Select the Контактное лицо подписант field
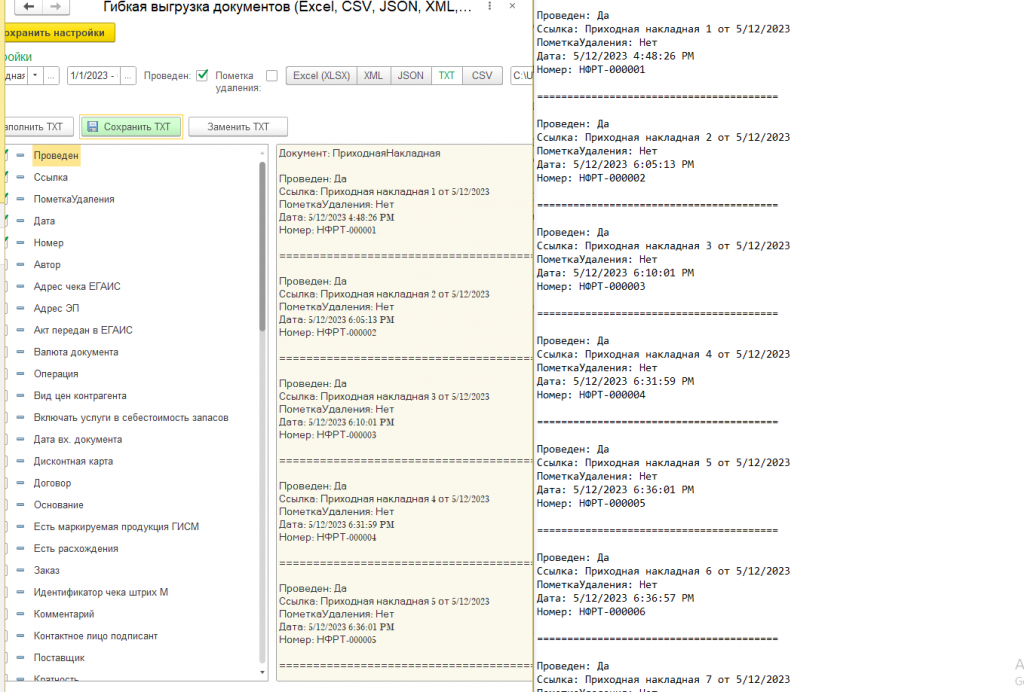The height and width of the screenshot is (692, 1024). coord(96,636)
